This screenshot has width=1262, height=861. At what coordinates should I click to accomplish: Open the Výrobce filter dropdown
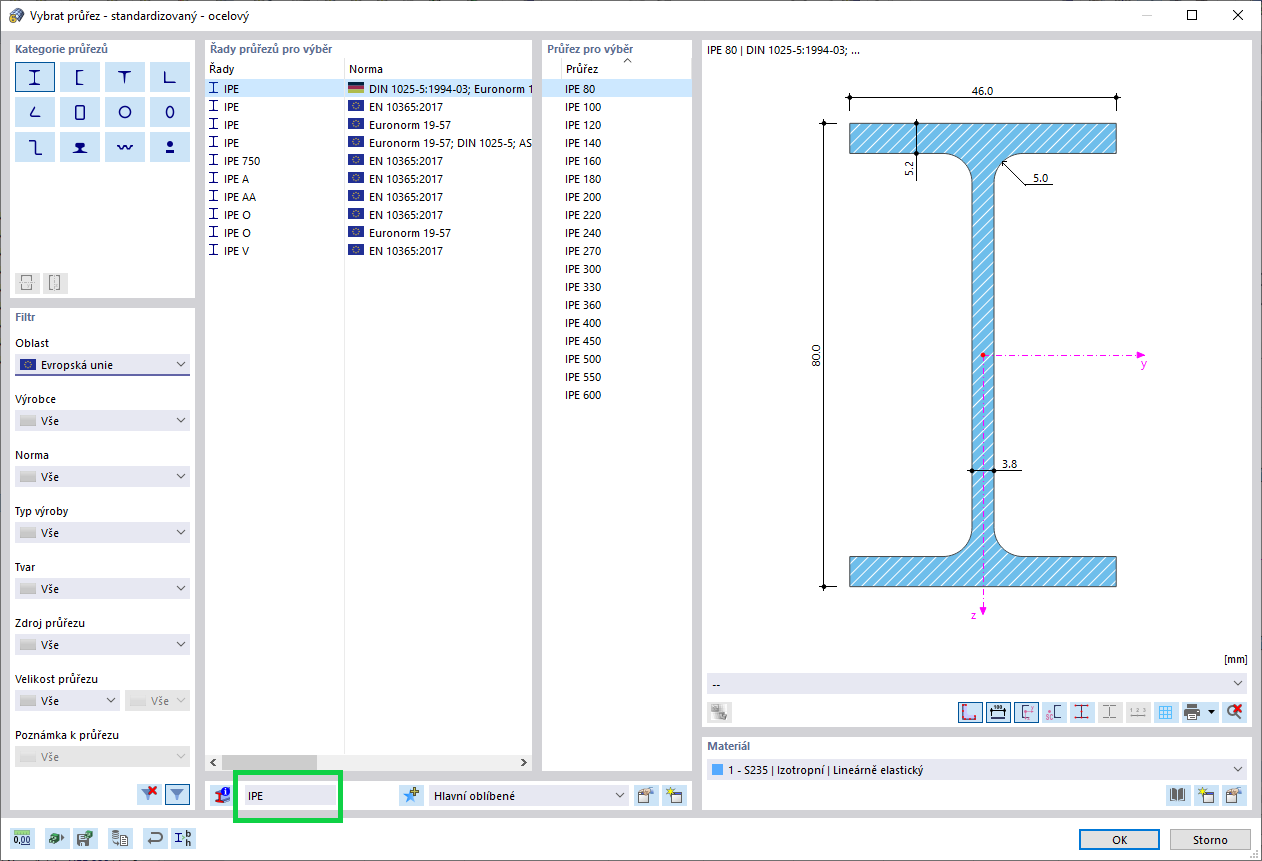pyautogui.click(x=102, y=421)
